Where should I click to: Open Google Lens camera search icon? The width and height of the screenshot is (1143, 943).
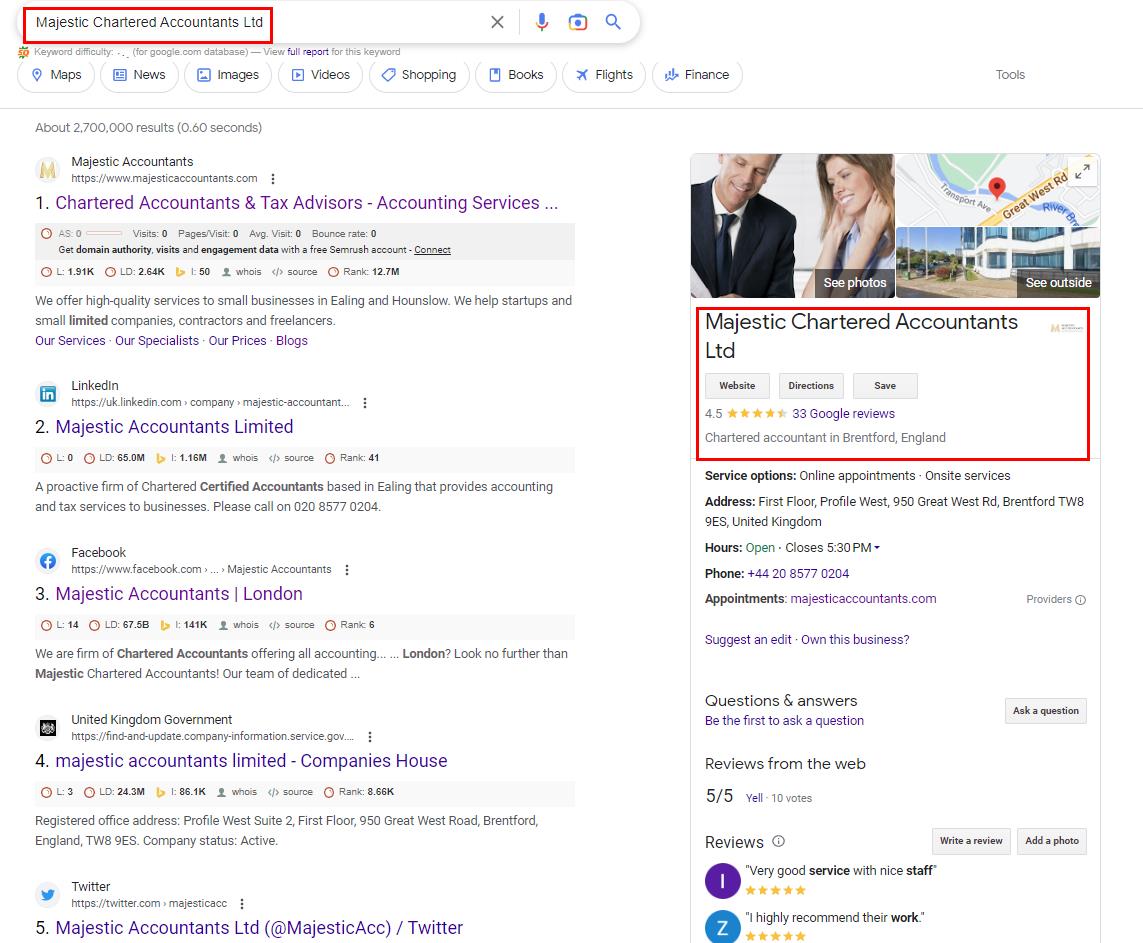(577, 23)
